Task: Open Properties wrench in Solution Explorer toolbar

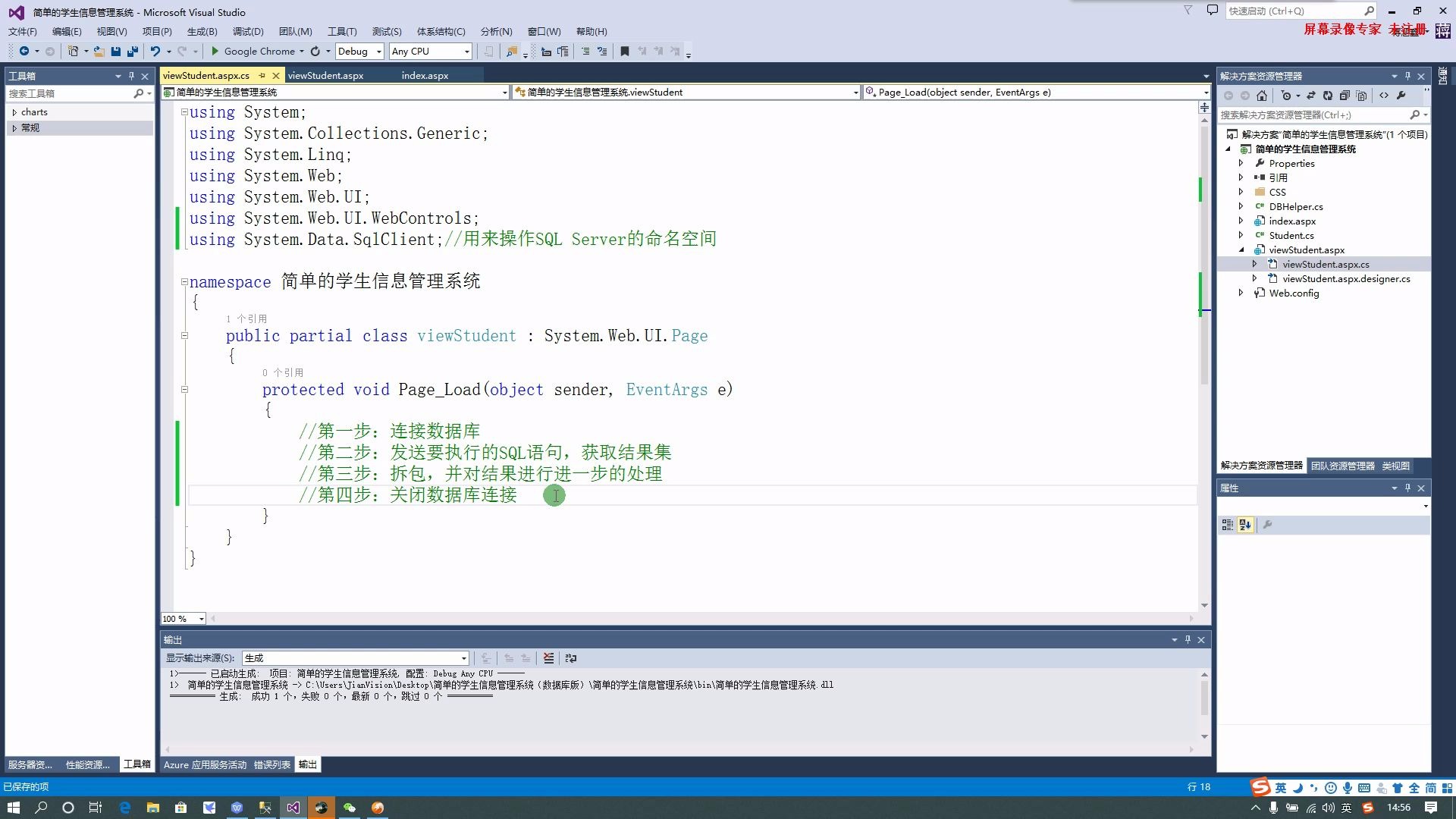Action: tap(1401, 96)
